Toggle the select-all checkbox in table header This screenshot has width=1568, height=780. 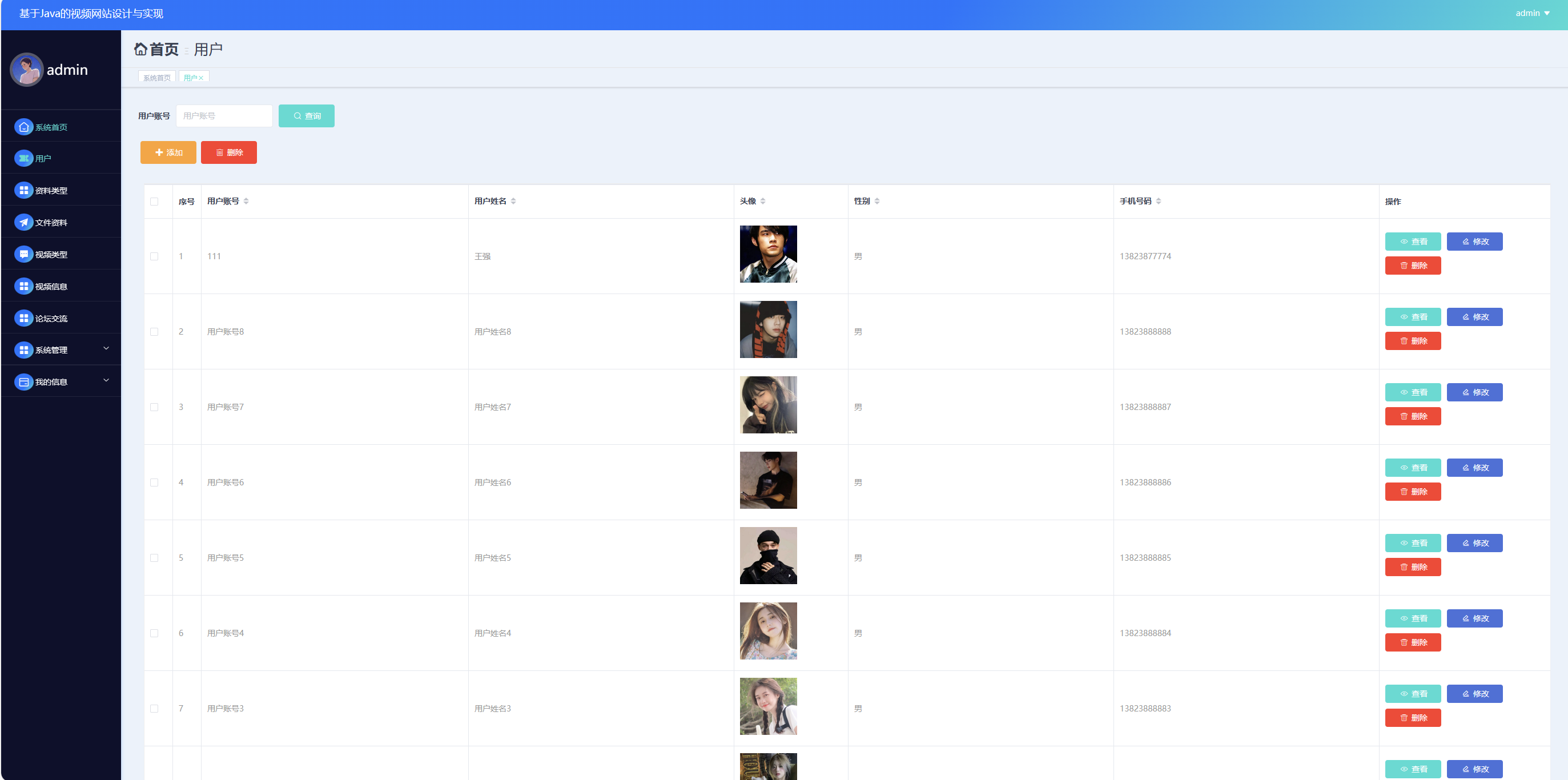[x=154, y=202]
